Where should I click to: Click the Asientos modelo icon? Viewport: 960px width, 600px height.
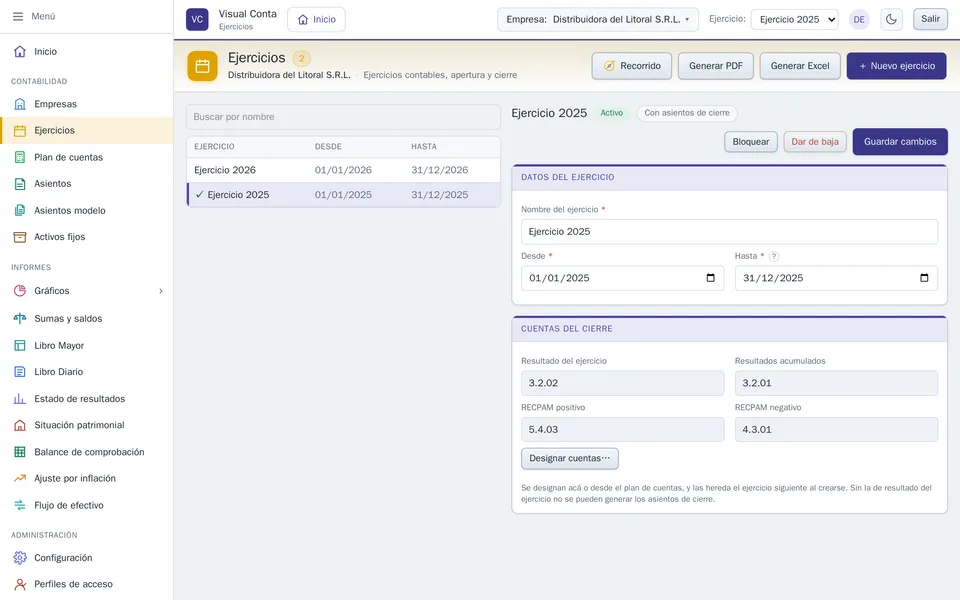(20, 211)
